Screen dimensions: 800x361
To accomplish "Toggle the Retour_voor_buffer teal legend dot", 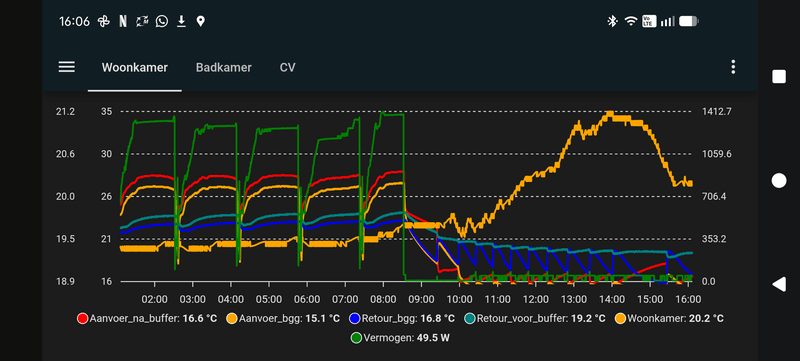I will (470, 319).
